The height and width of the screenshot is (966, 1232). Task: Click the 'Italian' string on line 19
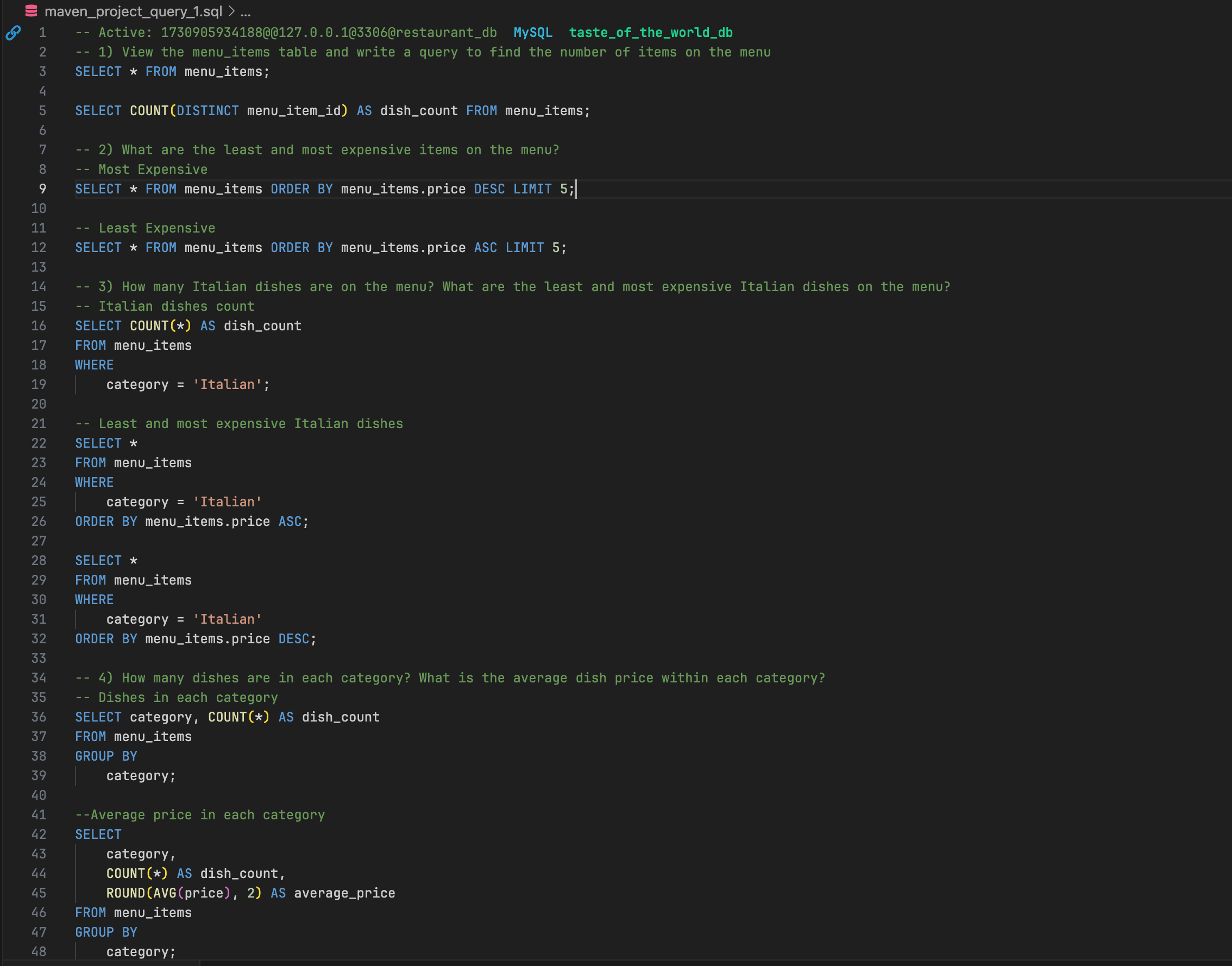pos(227,385)
